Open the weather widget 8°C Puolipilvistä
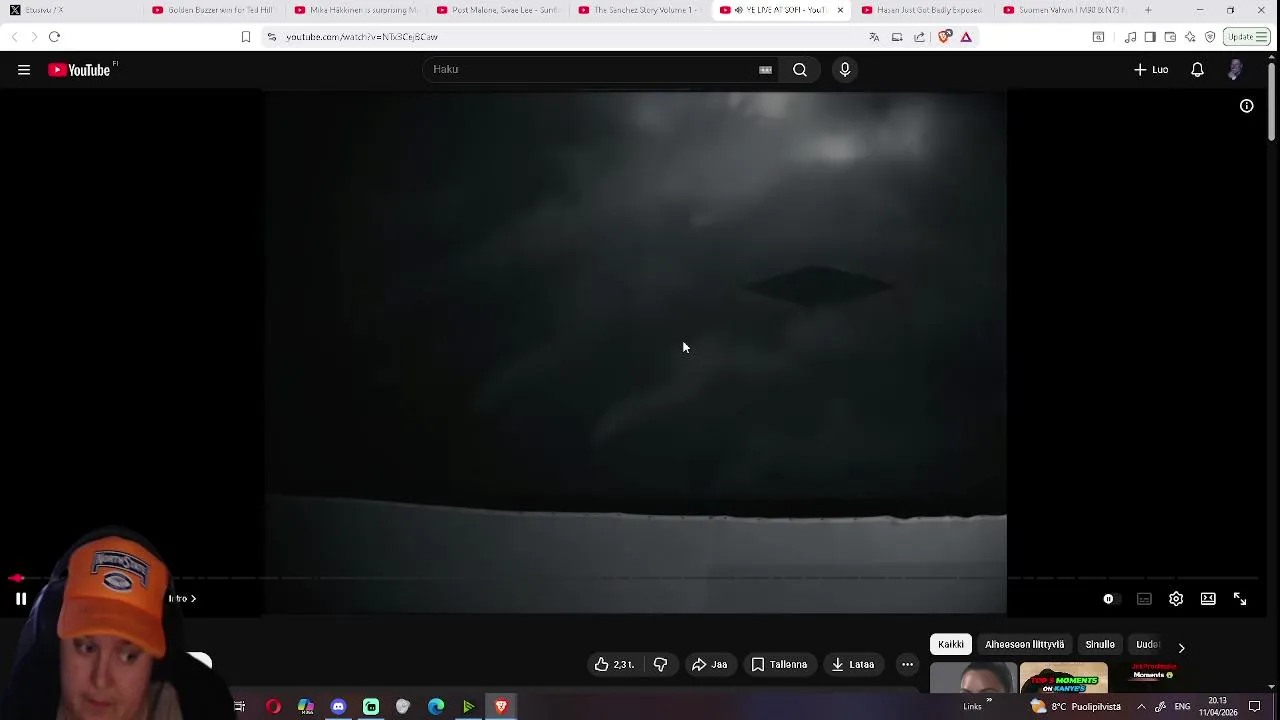Image resolution: width=1280 pixels, height=720 pixels. 1075,707
